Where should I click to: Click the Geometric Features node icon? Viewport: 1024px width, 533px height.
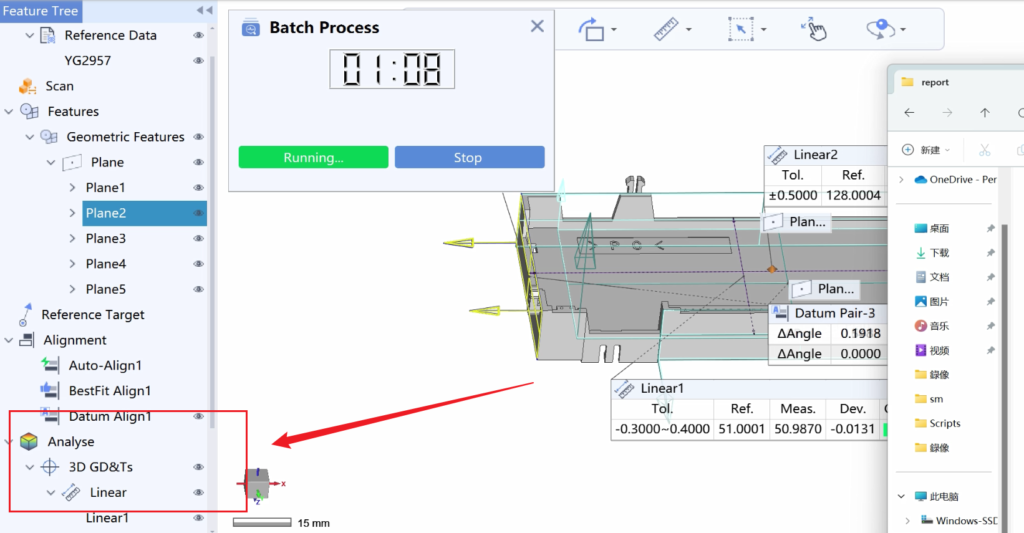(49, 137)
